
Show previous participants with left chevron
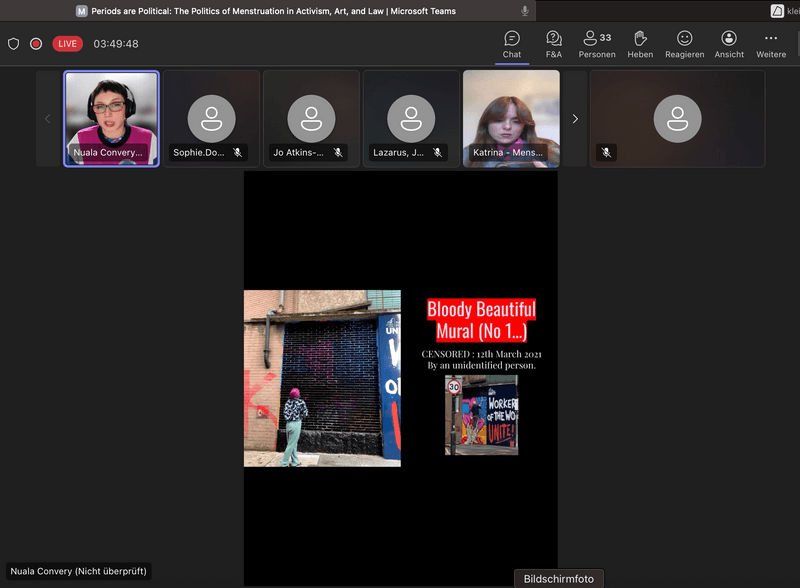[x=47, y=119]
